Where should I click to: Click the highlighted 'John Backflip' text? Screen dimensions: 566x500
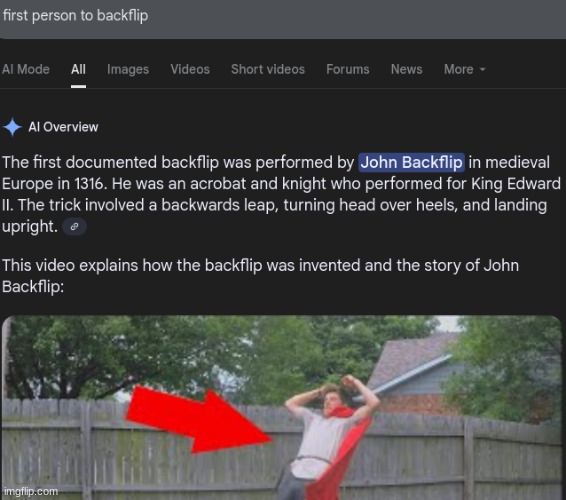tap(412, 162)
